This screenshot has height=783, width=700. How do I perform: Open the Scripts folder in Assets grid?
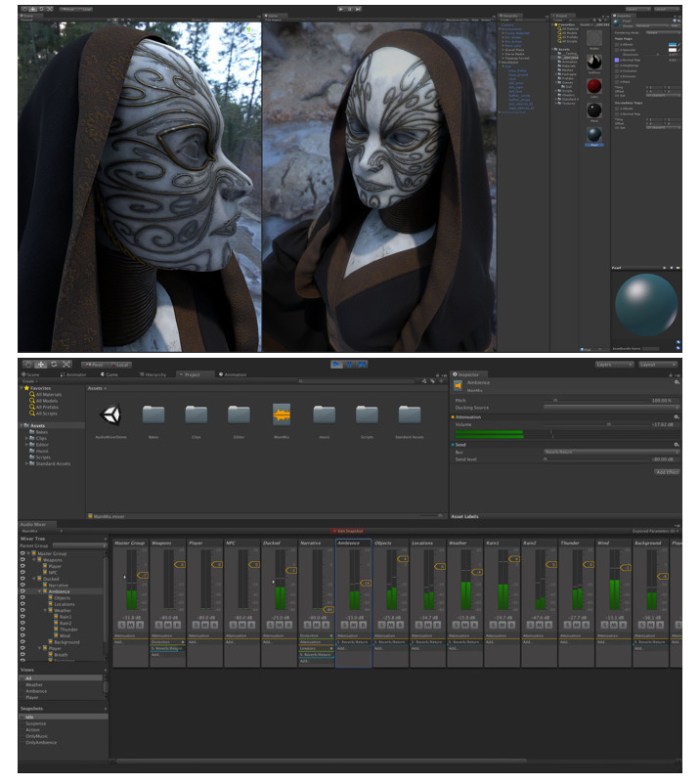coord(367,414)
